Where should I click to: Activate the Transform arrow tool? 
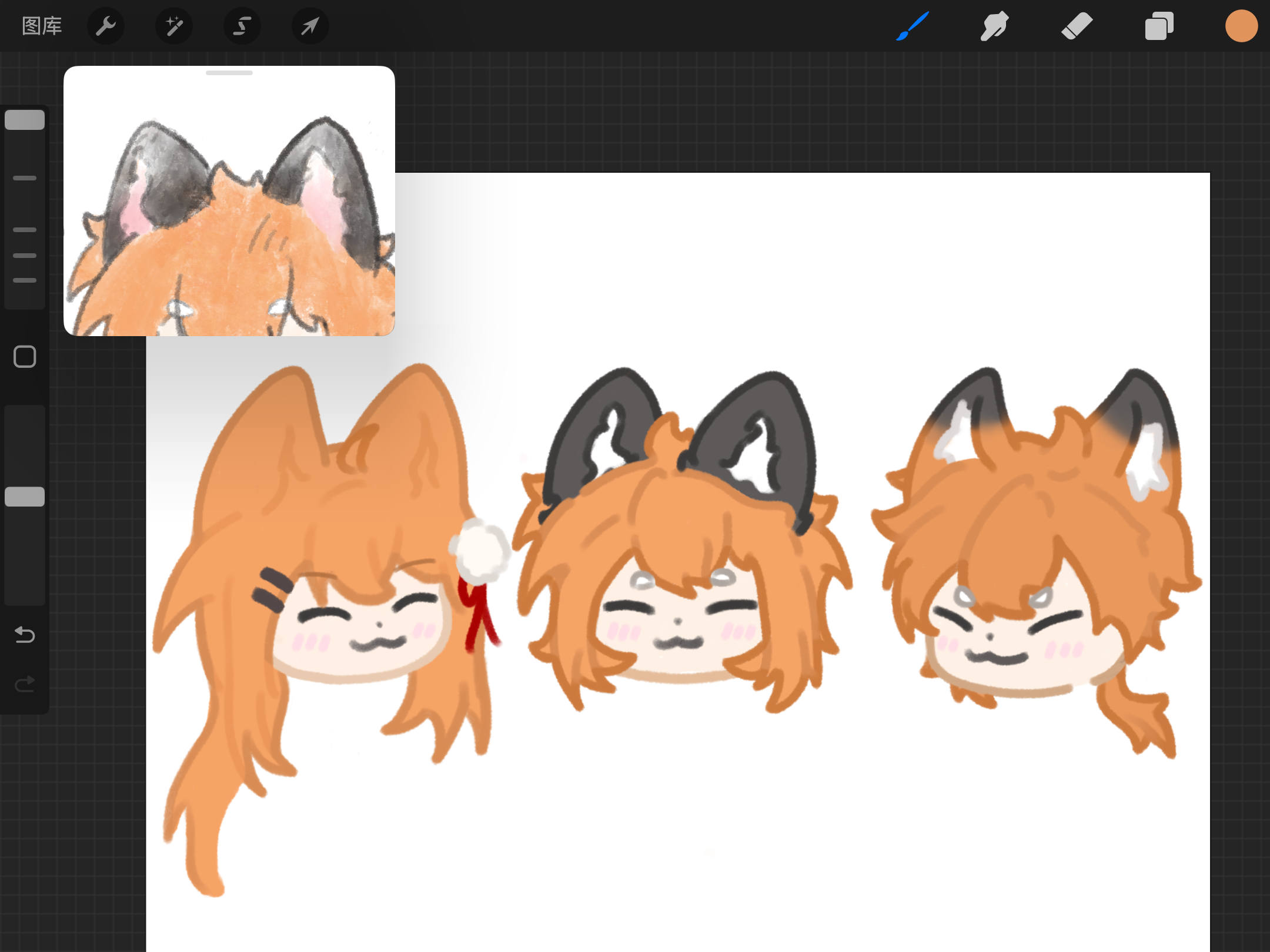310,26
